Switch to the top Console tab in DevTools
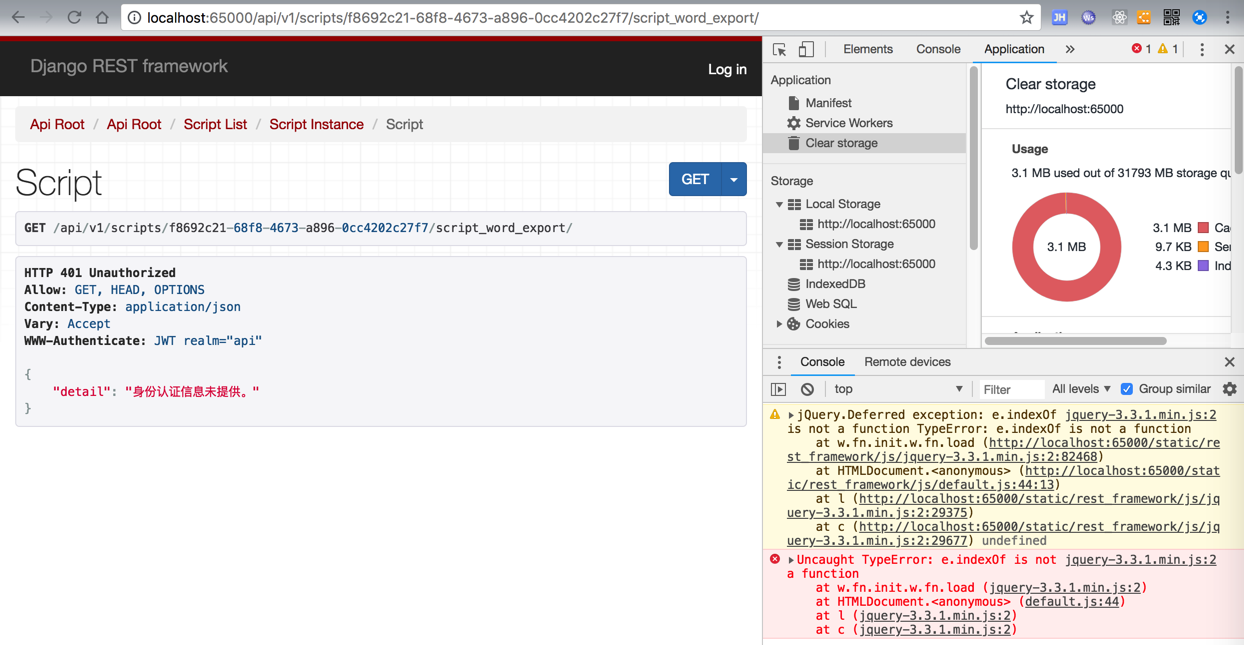The image size is (1244, 645). [938, 49]
